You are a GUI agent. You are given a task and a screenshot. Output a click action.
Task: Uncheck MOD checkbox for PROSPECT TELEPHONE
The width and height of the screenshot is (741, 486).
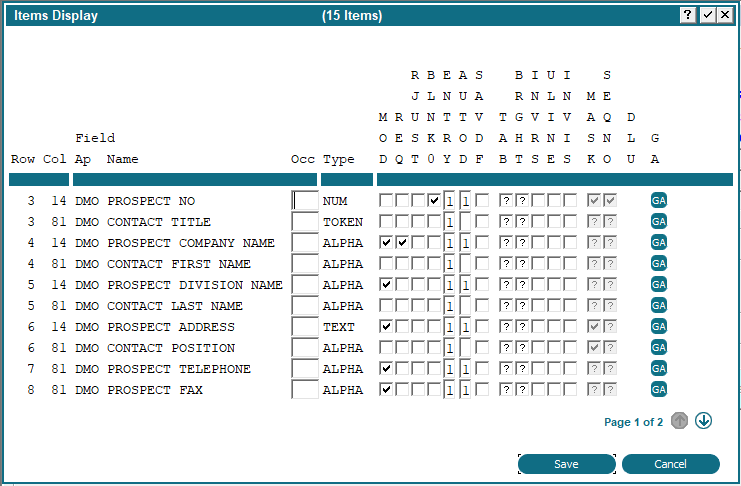coord(386,368)
